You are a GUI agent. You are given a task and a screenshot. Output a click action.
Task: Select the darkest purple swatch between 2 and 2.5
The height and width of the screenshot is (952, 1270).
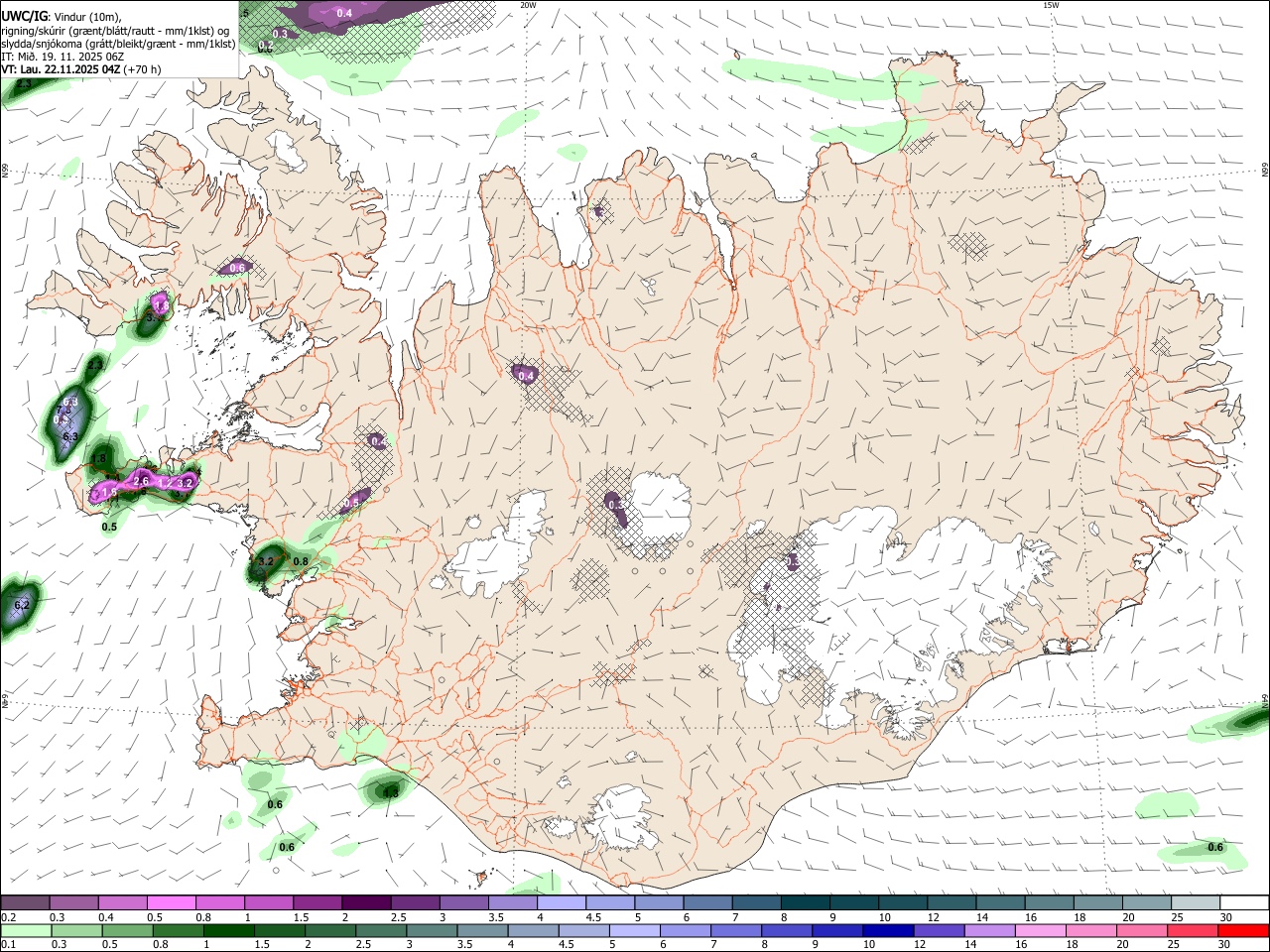click(x=366, y=902)
